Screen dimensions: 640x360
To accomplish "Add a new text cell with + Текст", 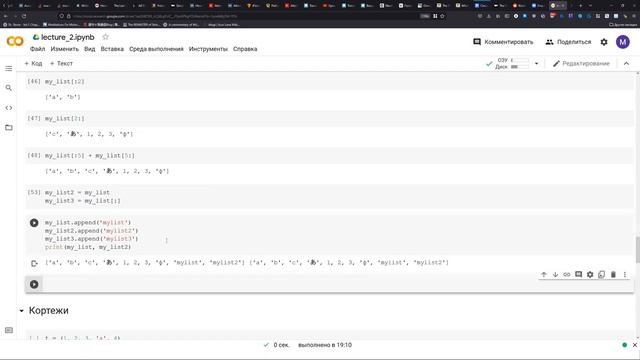I will pyautogui.click(x=61, y=63).
